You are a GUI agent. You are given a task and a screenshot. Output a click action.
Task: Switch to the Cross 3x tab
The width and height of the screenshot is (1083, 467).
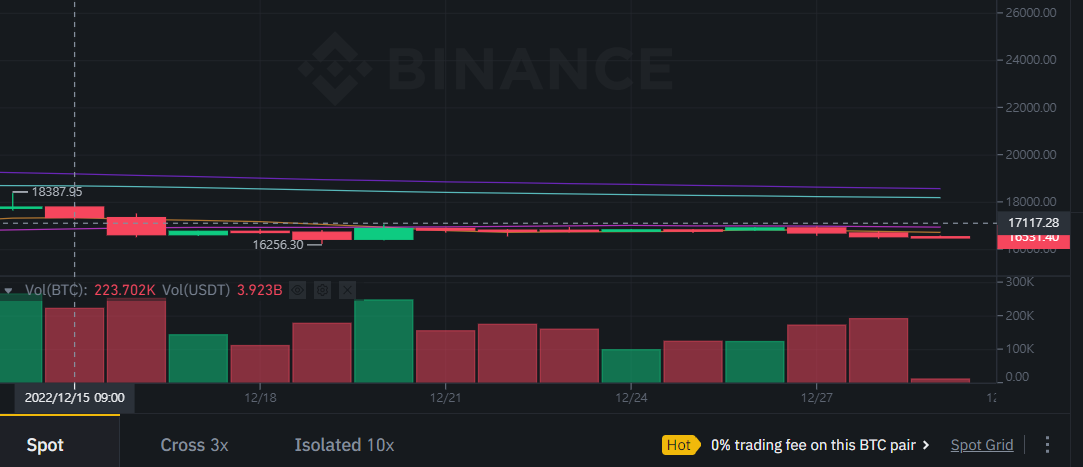(x=194, y=445)
